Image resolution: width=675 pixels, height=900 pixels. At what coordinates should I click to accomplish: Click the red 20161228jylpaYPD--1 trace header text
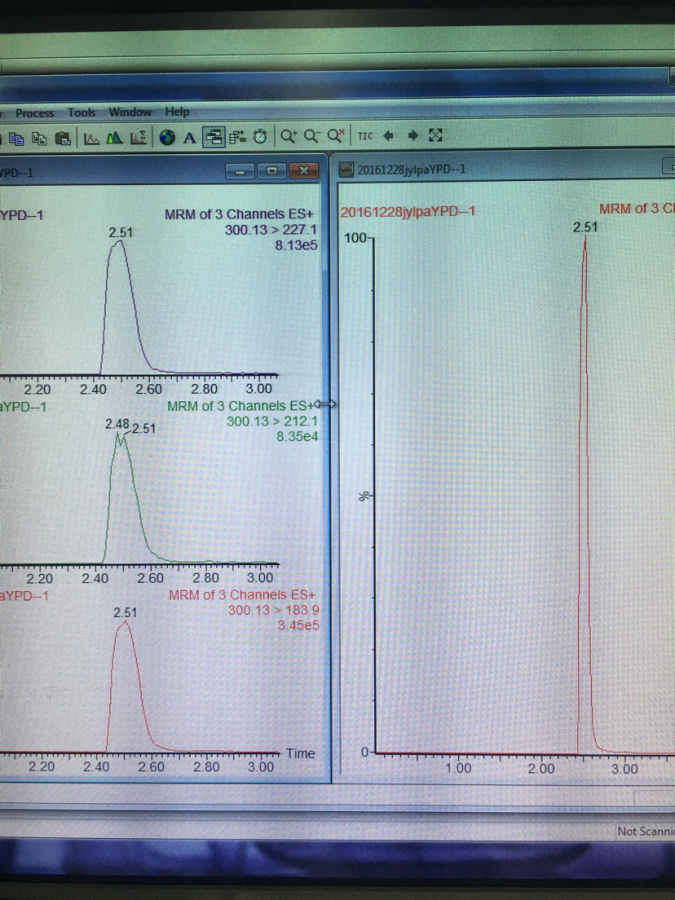coord(408,212)
